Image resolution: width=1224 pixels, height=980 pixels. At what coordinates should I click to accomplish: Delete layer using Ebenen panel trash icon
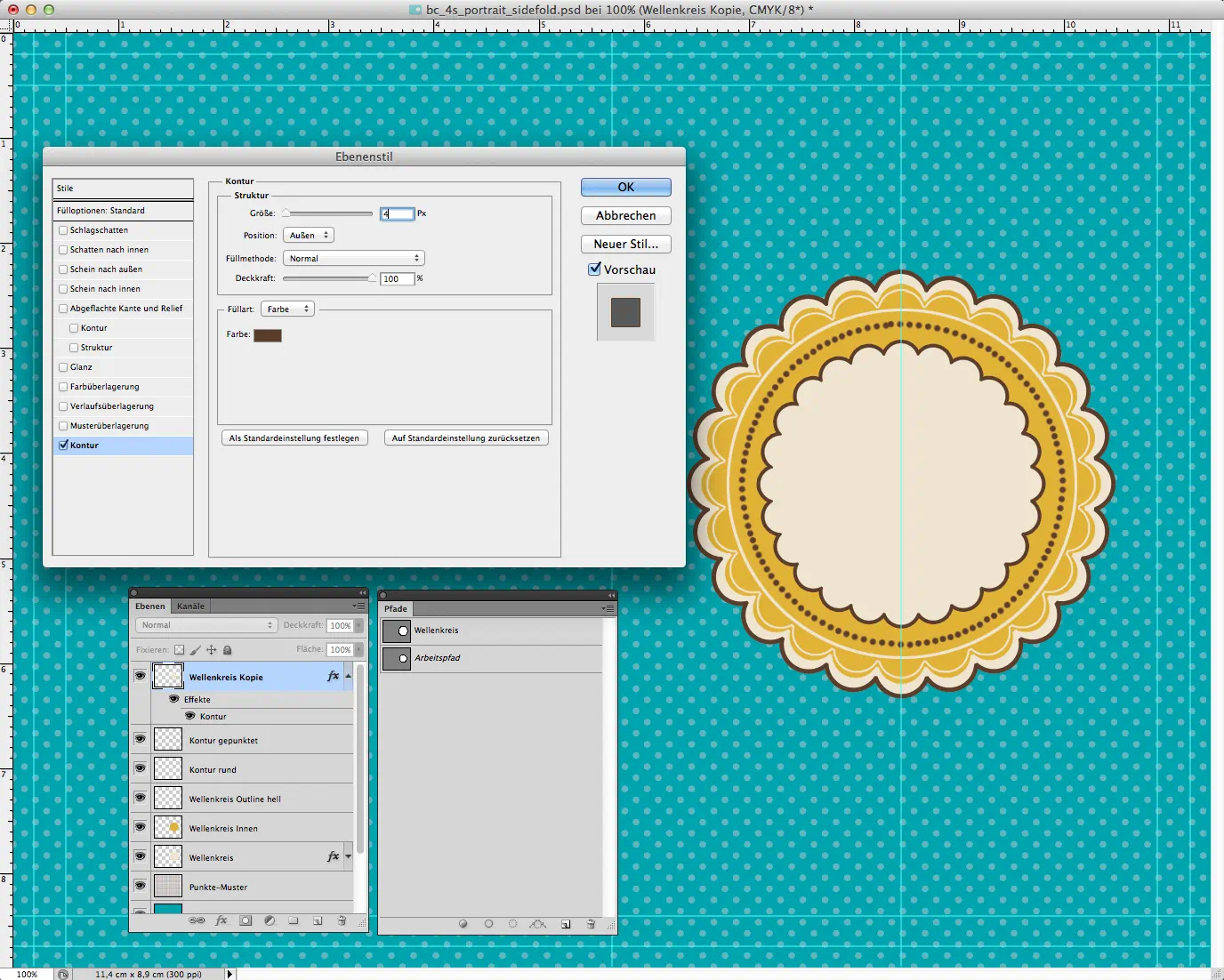pos(342,921)
